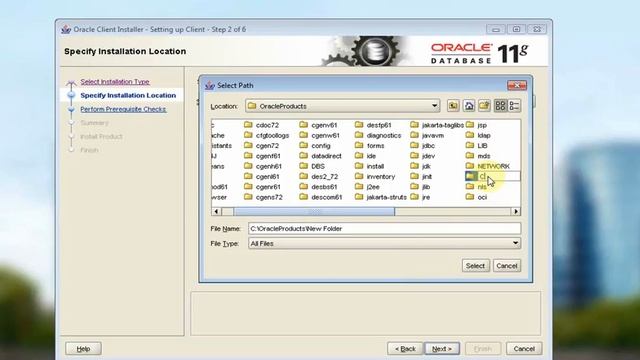The height and width of the screenshot is (360, 640).
Task: Select the descom61 folder
Action: tap(321, 197)
